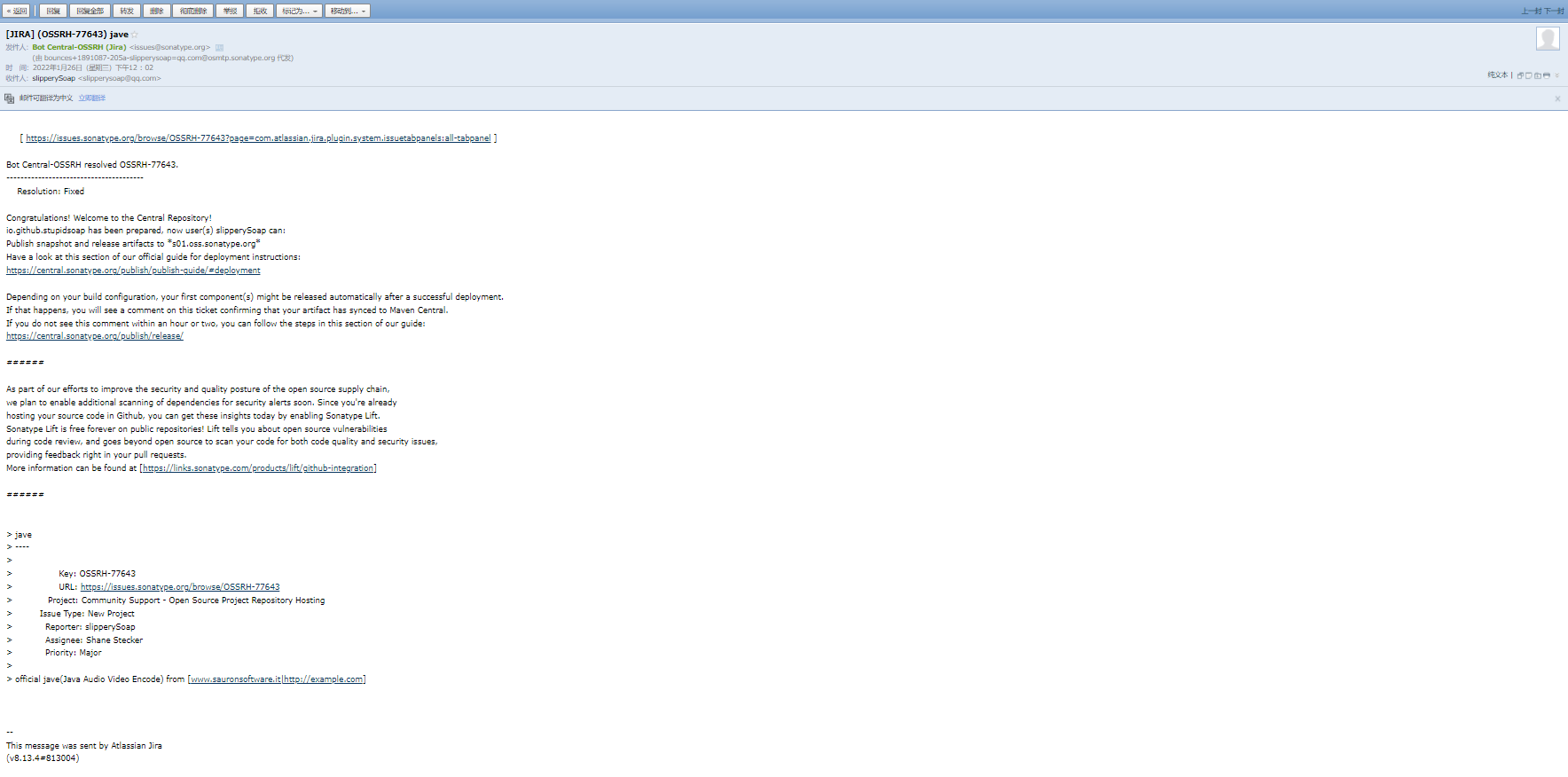Screen dimensions: 1568x777
Task: Open the OSSRH-77643 all-tabpanel issue link
Action: coord(258,138)
